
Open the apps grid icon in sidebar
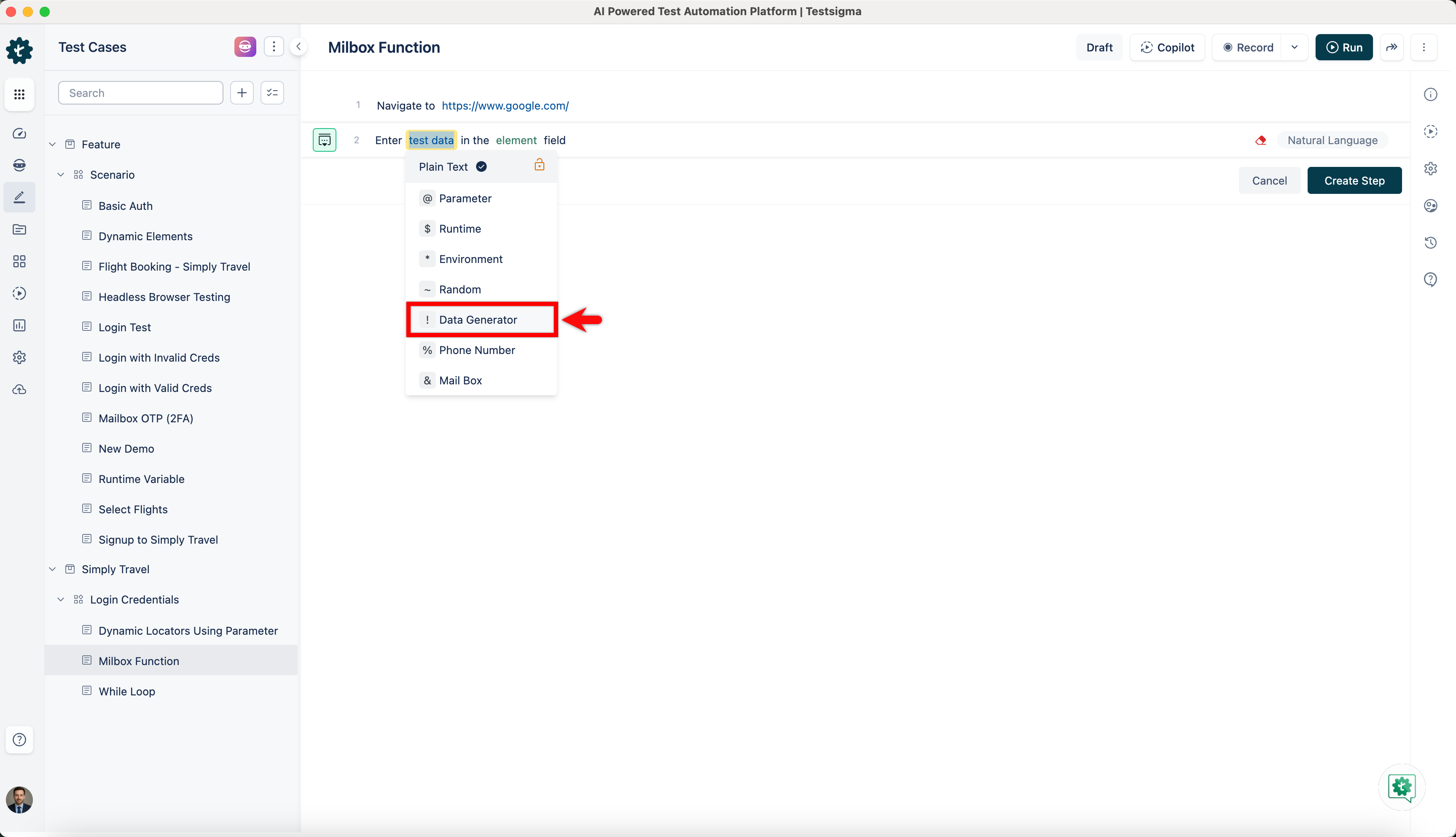[19, 94]
